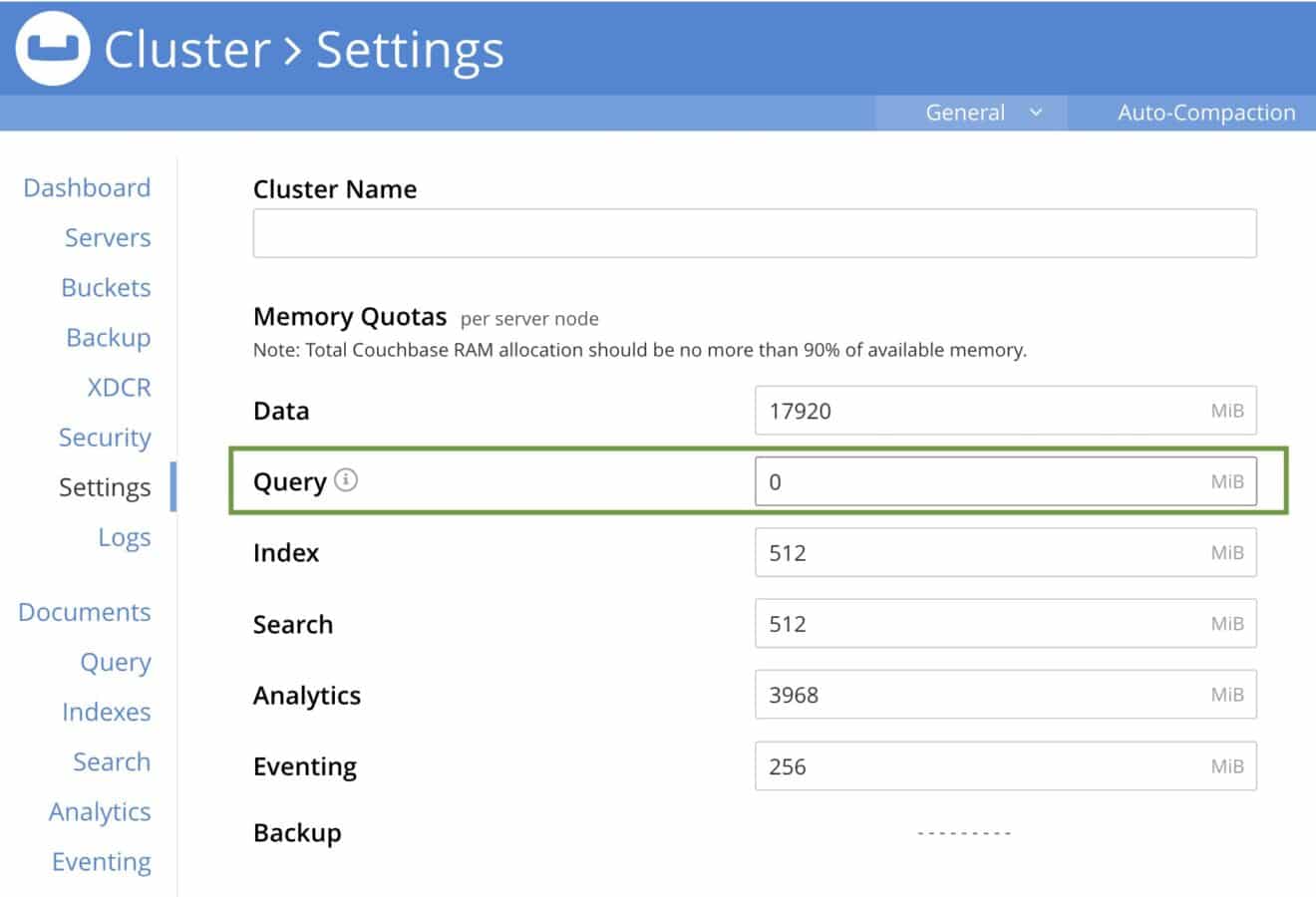The image size is (1316, 897).
Task: Click the Cluster Name input field
Action: (754, 232)
